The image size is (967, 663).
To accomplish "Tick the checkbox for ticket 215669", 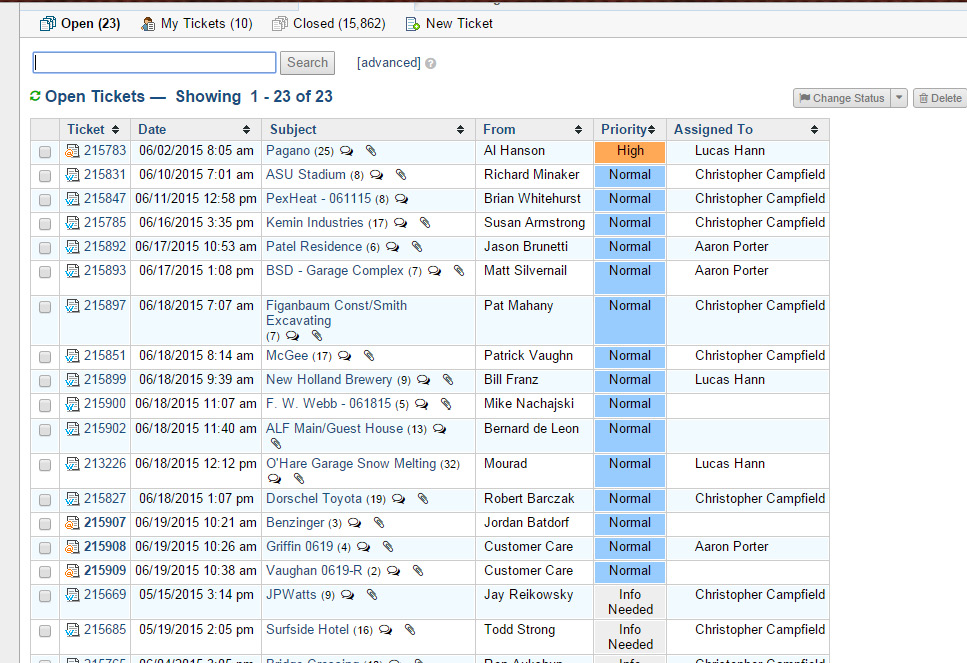I will click(x=45, y=596).
